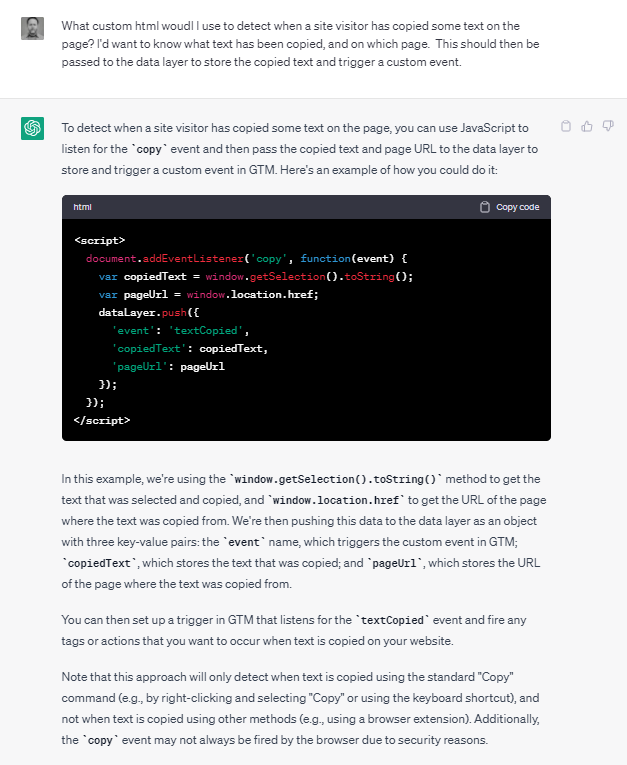Click the 'event': 'textCopied' code line
This screenshot has height=765, width=627.
point(179,330)
